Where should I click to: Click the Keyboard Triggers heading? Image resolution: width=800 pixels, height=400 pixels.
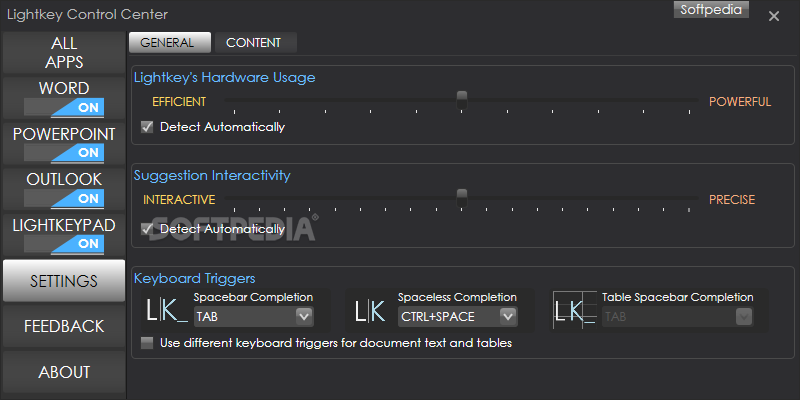click(x=194, y=278)
